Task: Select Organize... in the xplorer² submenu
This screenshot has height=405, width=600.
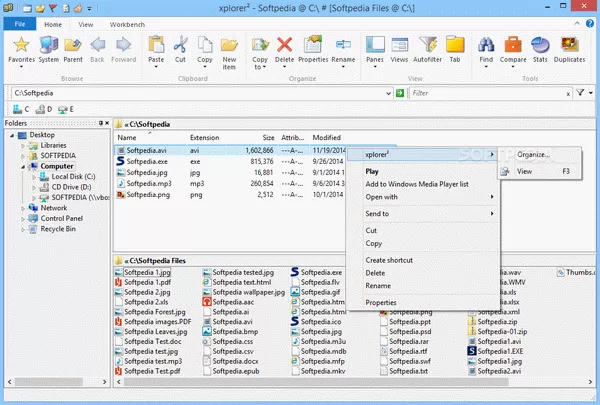Action: pyautogui.click(x=533, y=154)
